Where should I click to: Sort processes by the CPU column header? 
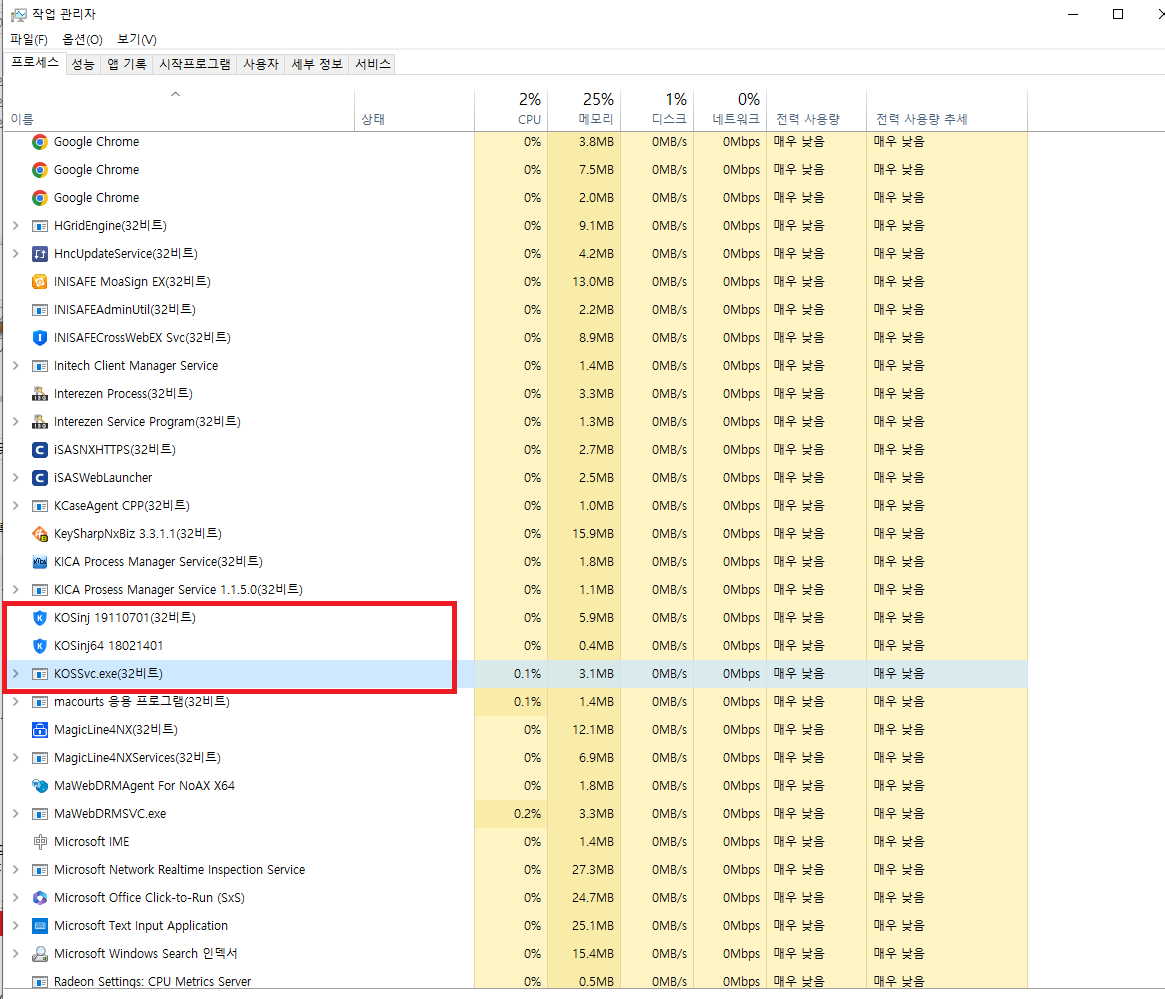(x=511, y=110)
